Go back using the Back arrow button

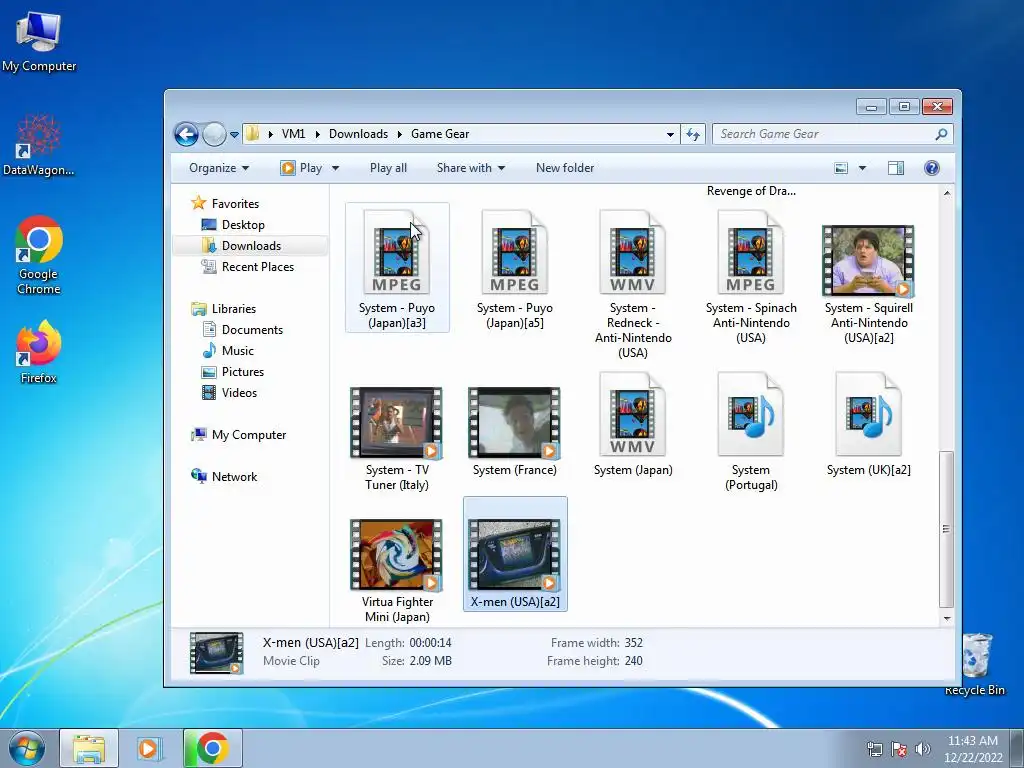click(x=186, y=135)
